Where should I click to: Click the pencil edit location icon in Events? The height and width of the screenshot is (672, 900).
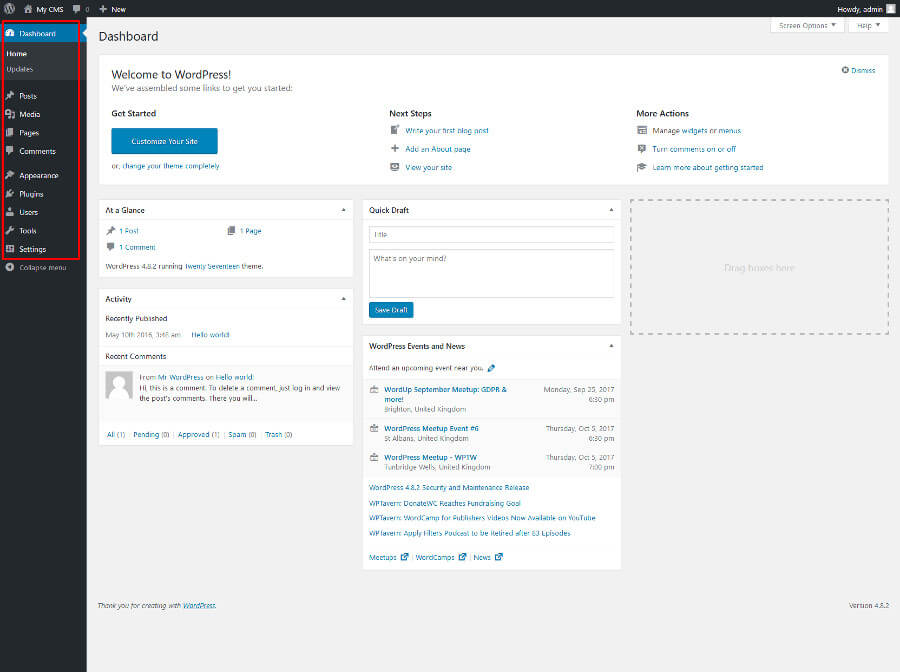(x=491, y=368)
